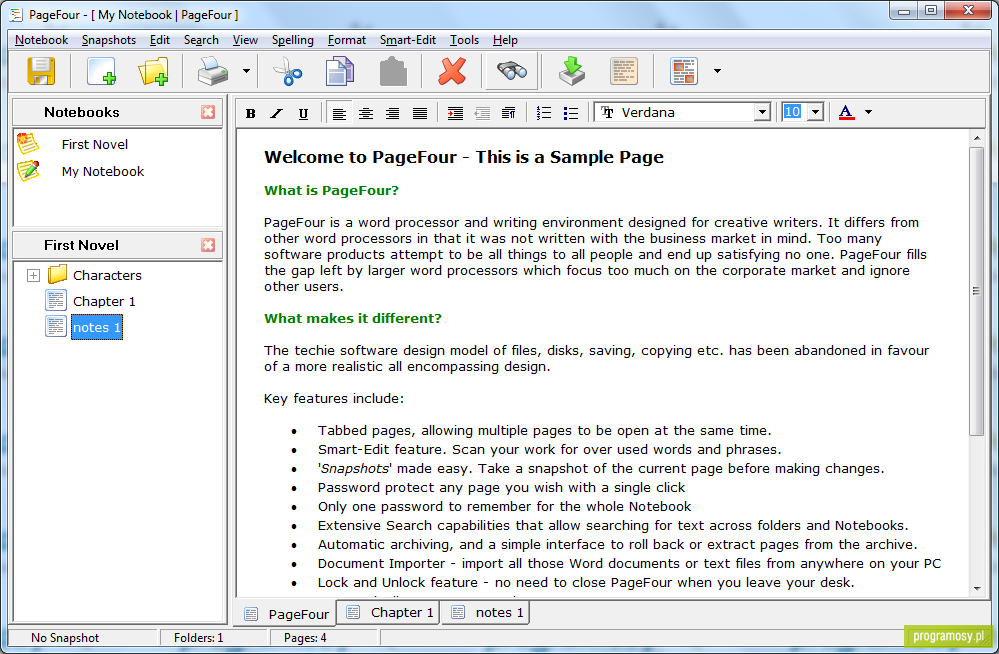The width and height of the screenshot is (999, 654).
Task: Open the Format menu
Action: click(347, 40)
